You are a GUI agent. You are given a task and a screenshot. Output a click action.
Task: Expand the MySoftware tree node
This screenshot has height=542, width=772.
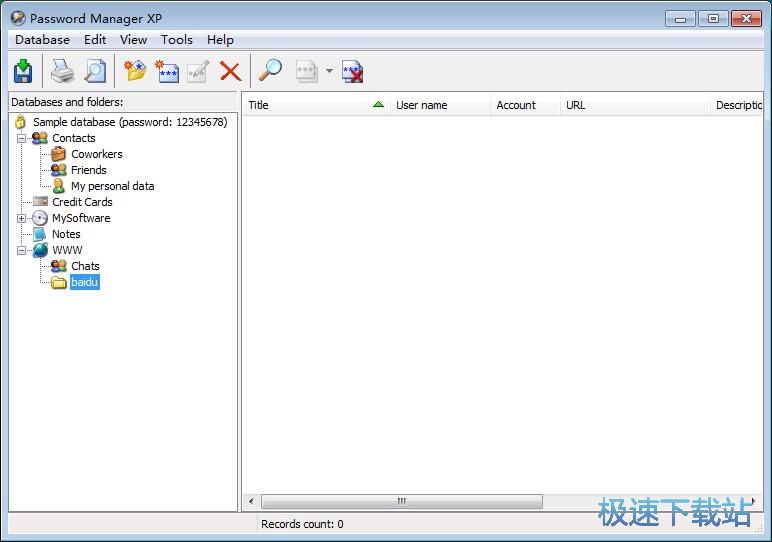(21, 218)
